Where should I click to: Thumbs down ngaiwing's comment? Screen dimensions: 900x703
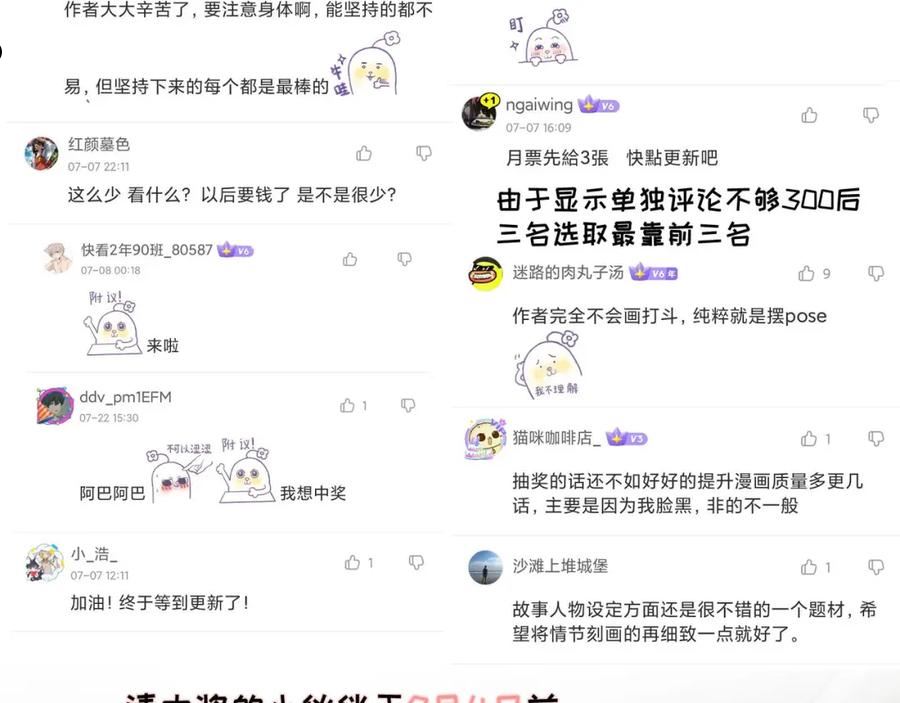[871, 115]
